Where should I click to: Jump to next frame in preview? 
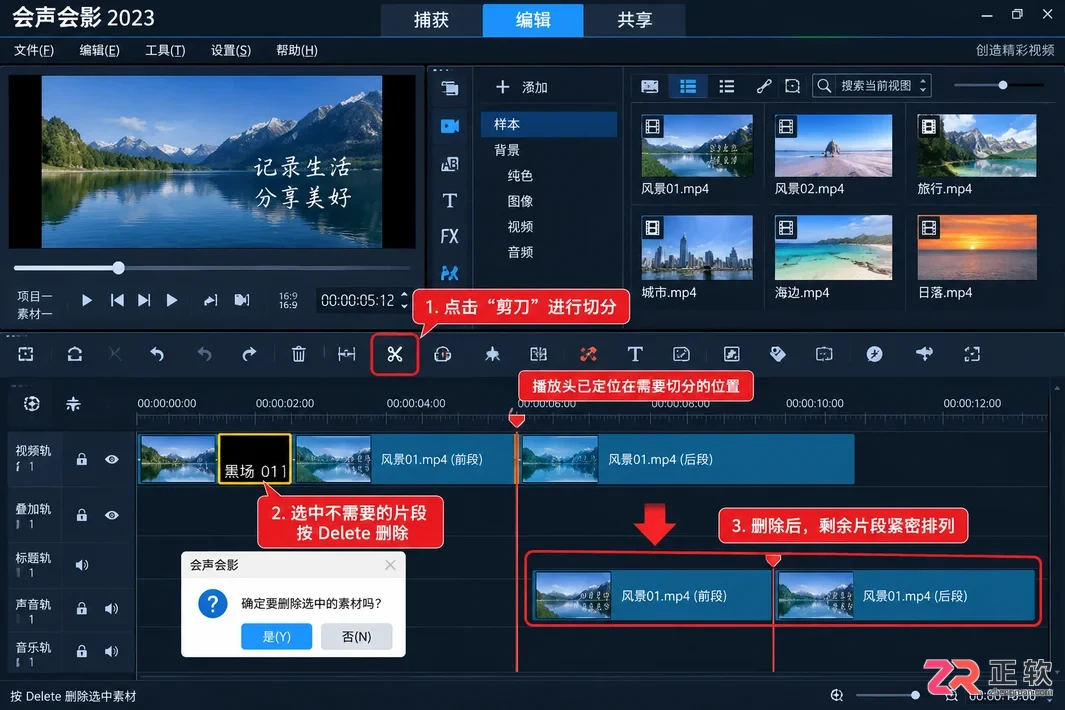(x=144, y=300)
